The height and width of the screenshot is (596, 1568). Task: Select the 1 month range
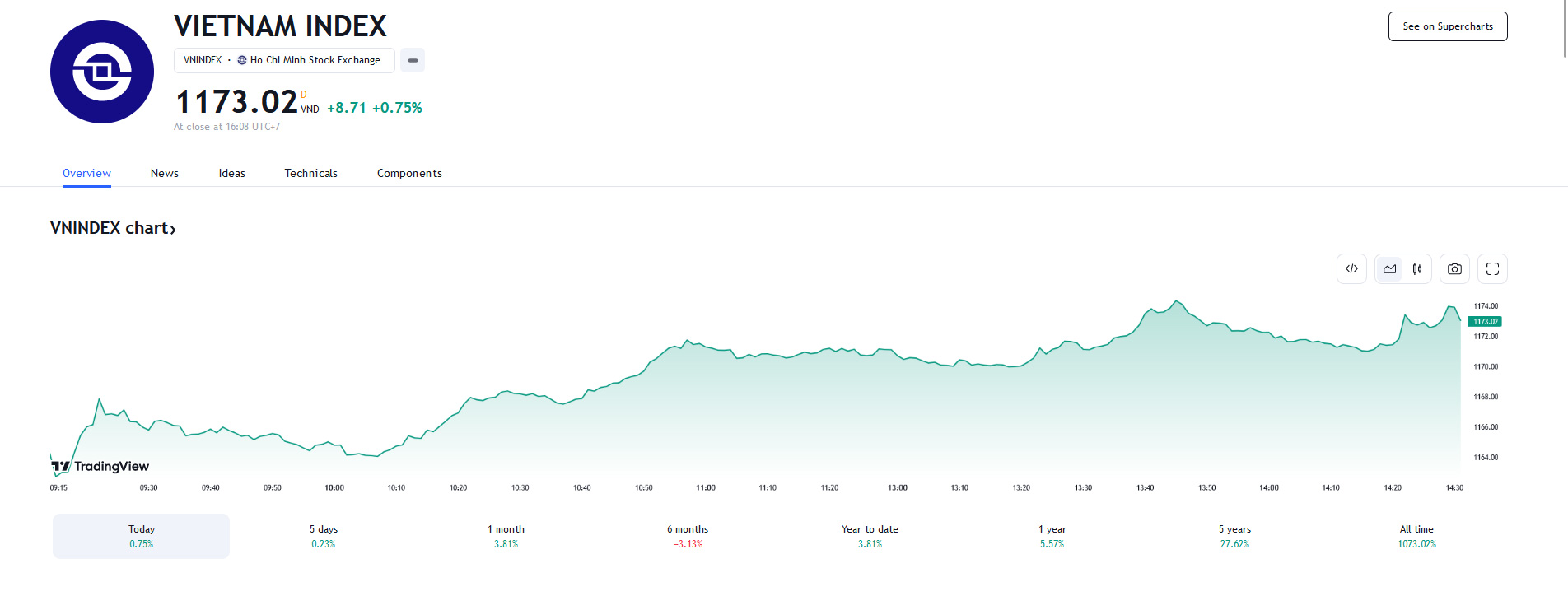point(506,536)
